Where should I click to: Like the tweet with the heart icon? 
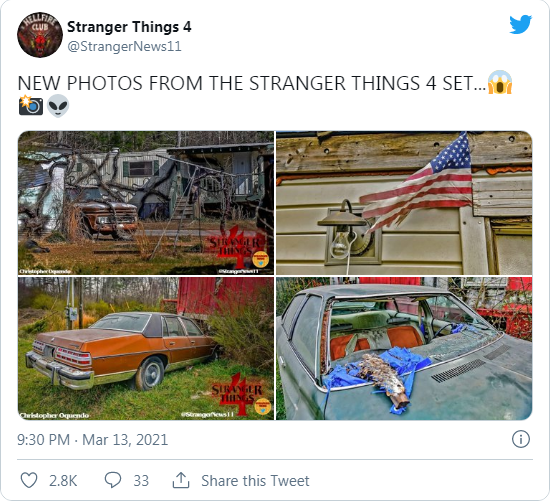tap(29, 481)
